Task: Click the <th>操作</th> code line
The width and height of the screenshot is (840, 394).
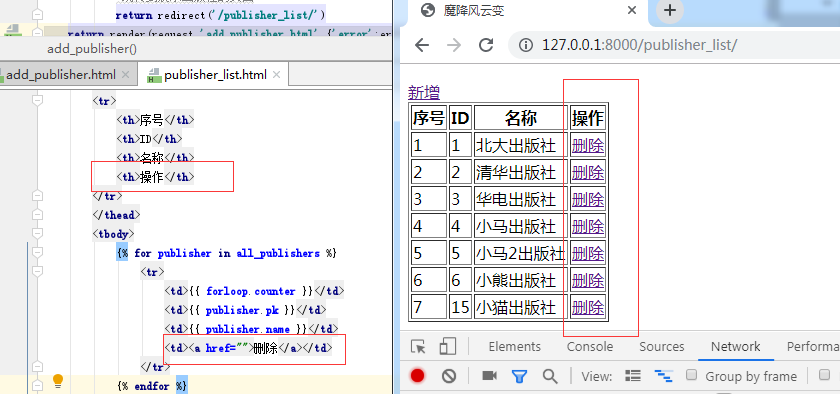Action: point(155,177)
